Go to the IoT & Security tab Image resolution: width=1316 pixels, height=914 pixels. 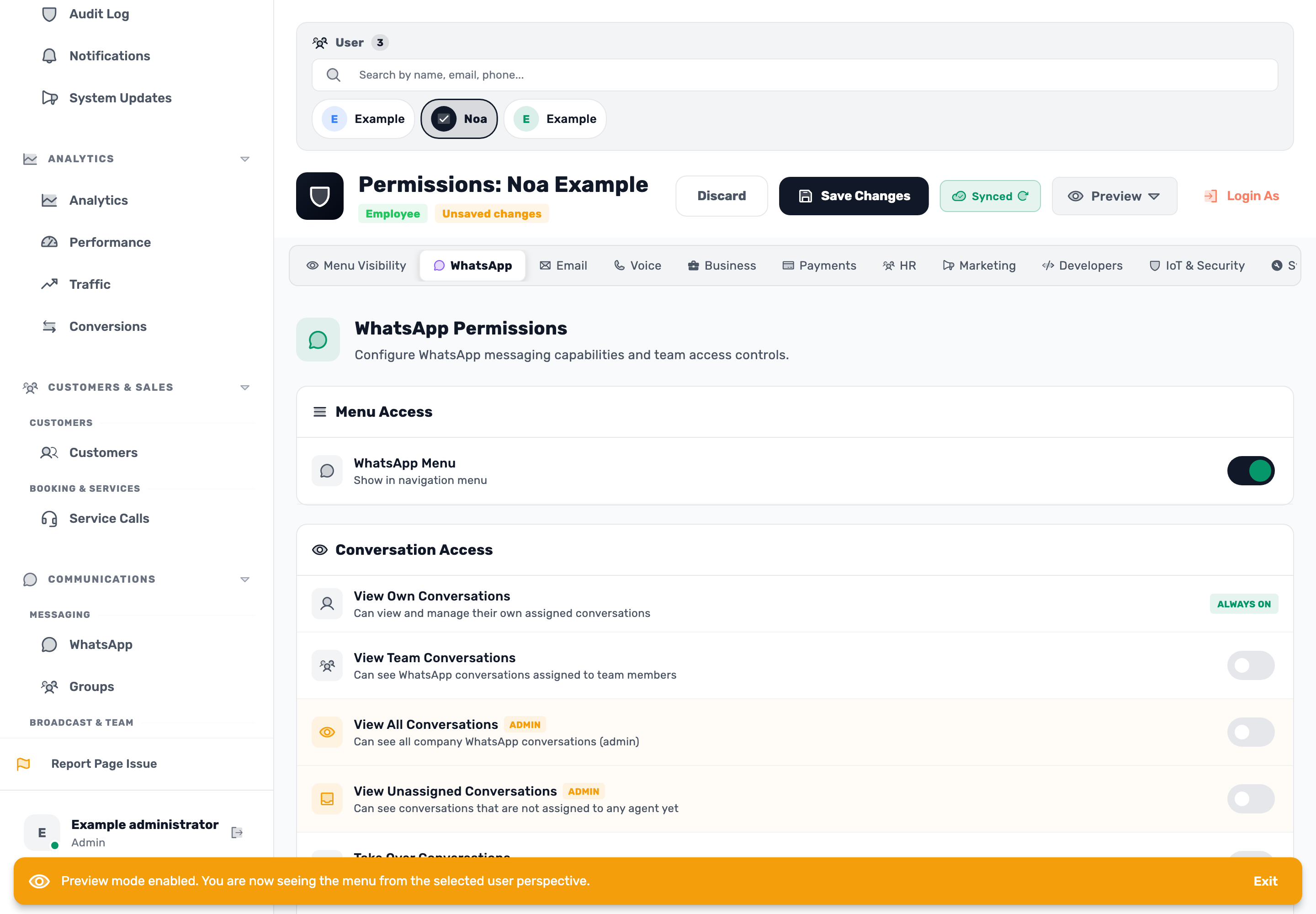coord(1197,266)
